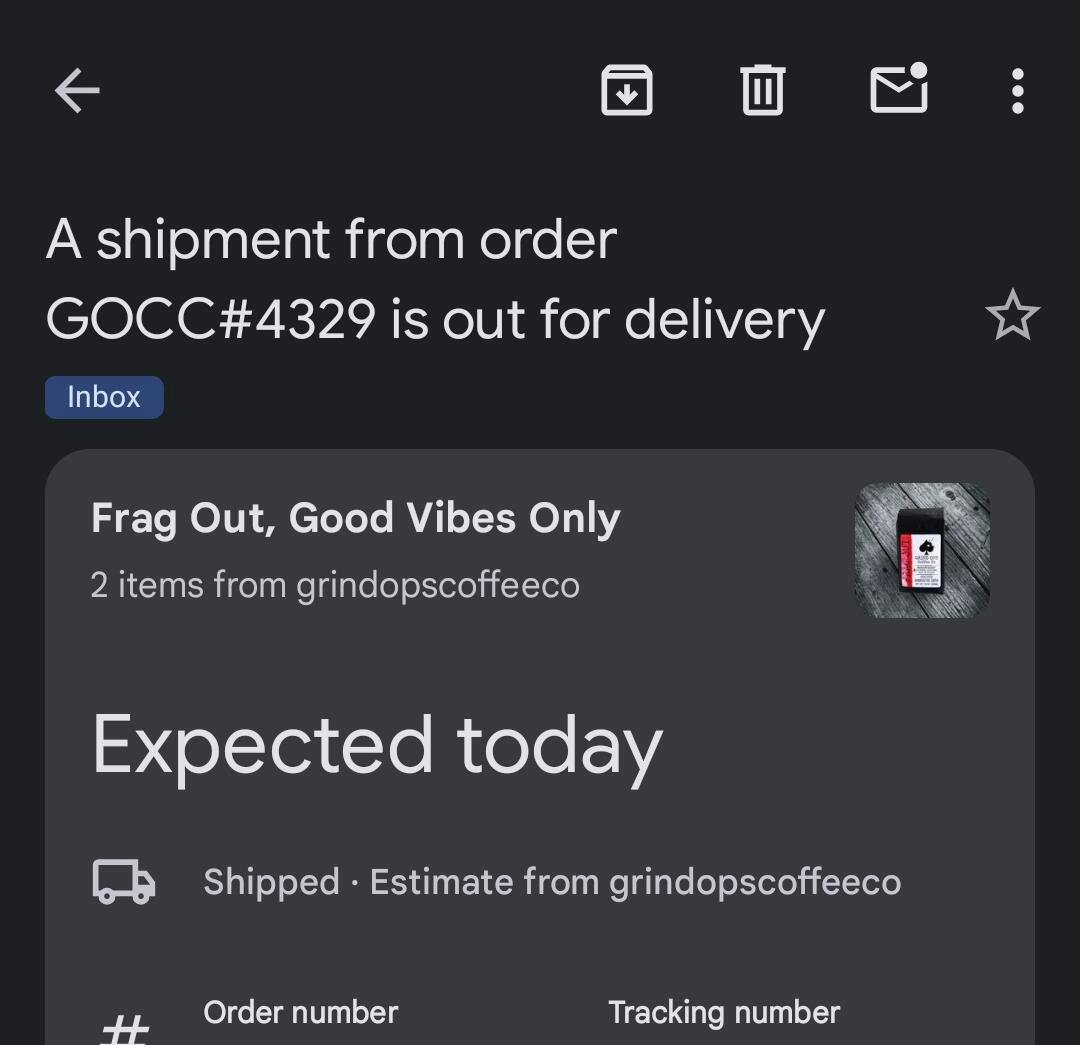Tap the hash symbol icon
This screenshot has width=1080, height=1045.
pyautogui.click(x=124, y=1027)
